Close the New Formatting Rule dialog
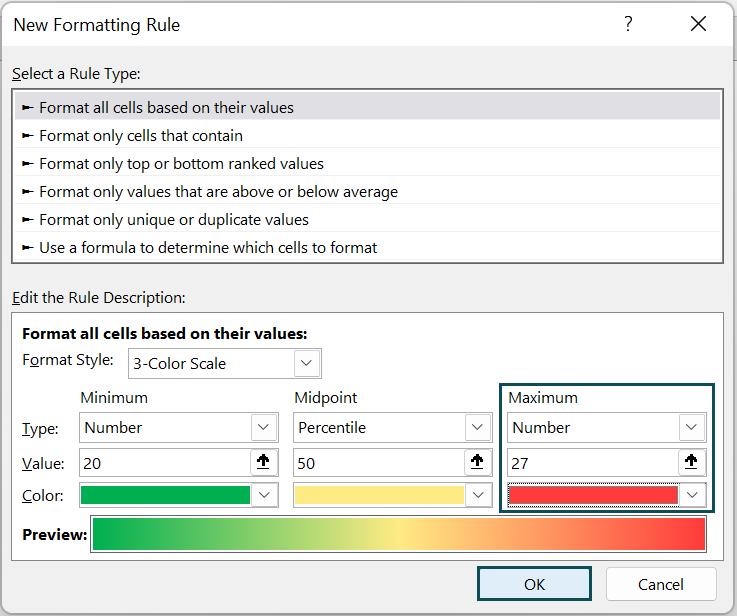Screen dimensions: 737x616 click(x=698, y=23)
